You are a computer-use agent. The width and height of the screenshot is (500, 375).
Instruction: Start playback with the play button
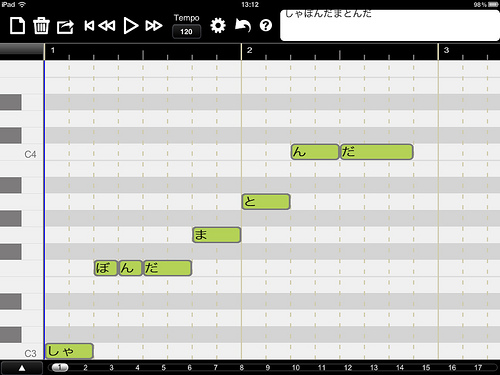[x=131, y=26]
